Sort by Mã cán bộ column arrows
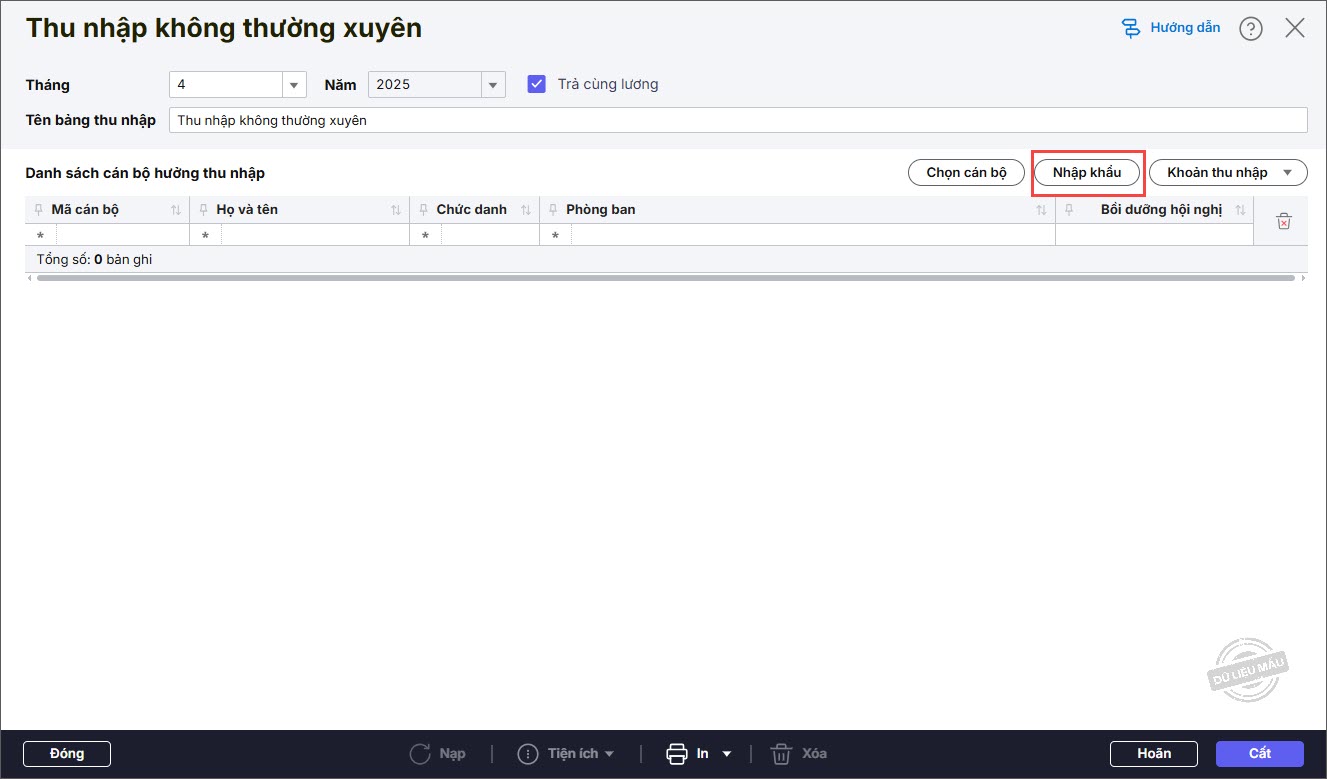This screenshot has width=1327, height=779. (176, 210)
